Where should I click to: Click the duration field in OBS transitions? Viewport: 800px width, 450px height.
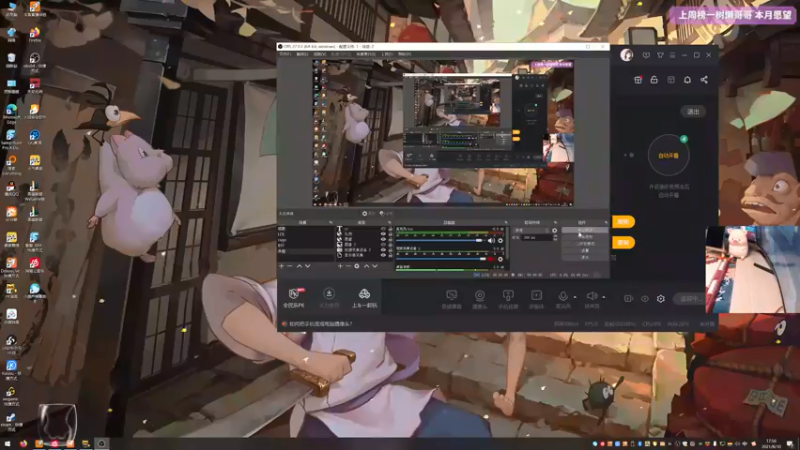point(537,237)
